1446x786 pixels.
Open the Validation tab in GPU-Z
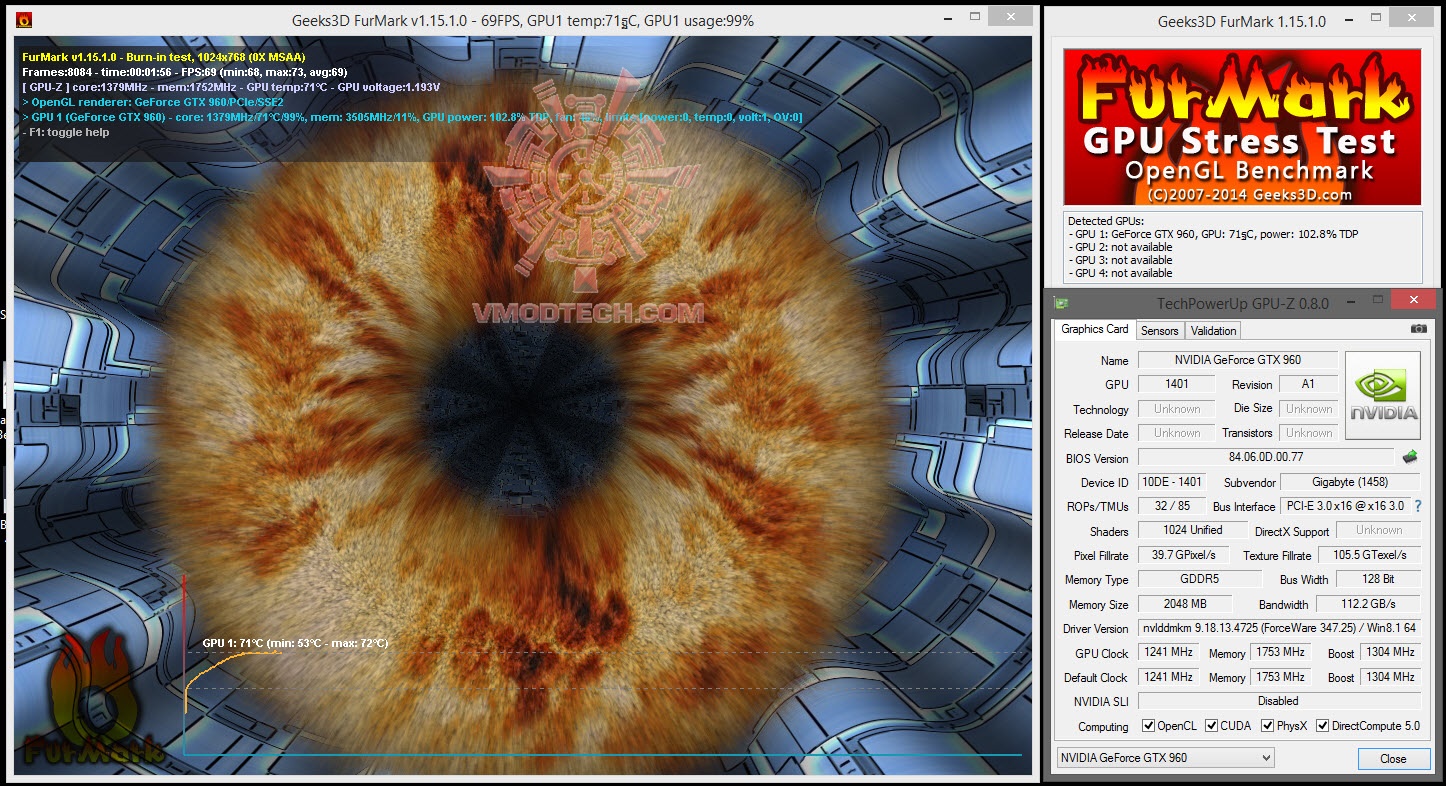coord(1214,330)
